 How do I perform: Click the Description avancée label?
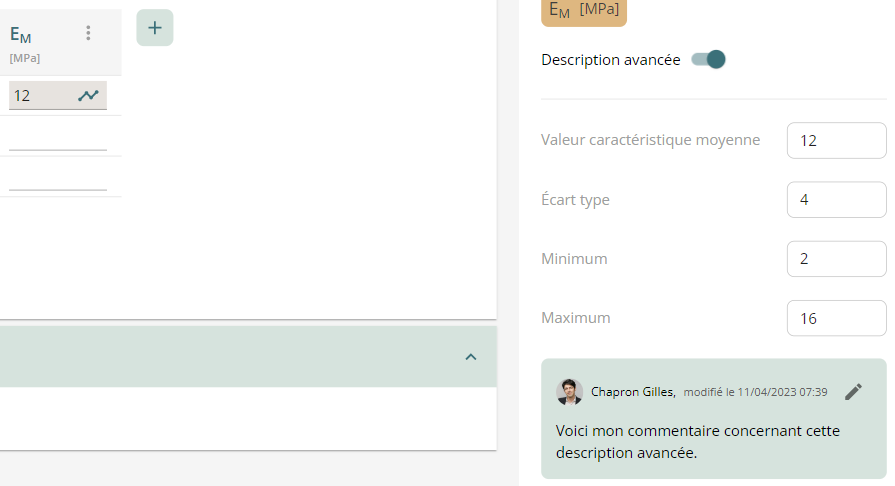(x=610, y=60)
